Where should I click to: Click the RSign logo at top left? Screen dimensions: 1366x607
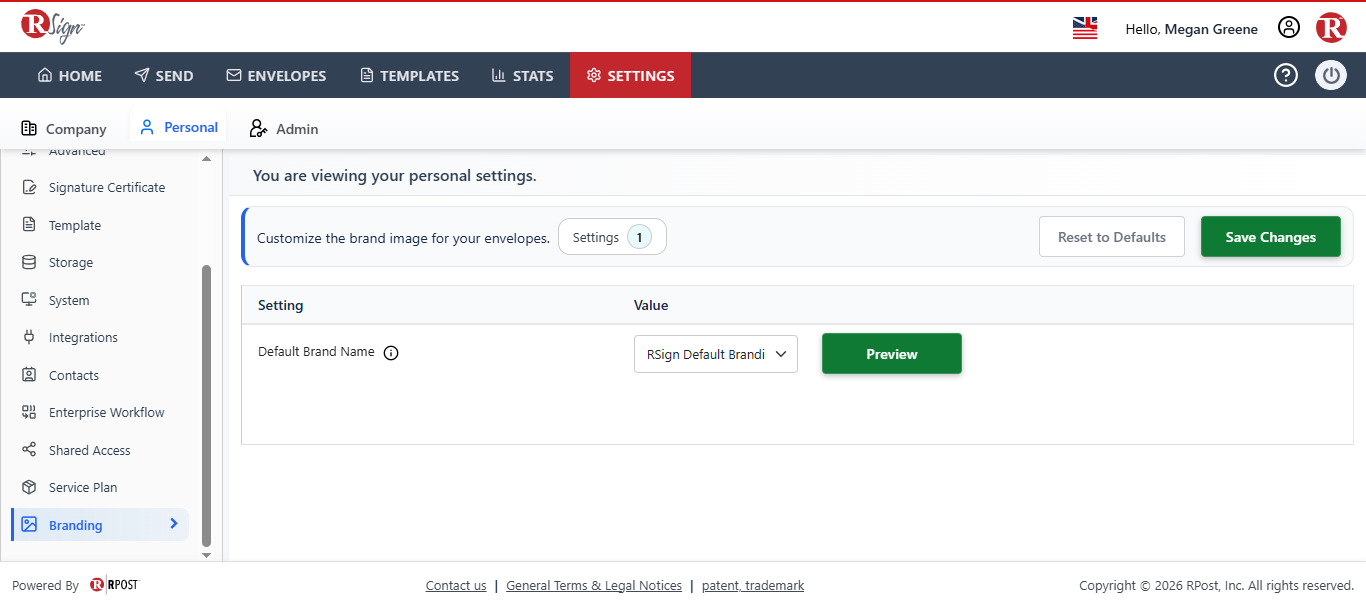click(x=52, y=26)
